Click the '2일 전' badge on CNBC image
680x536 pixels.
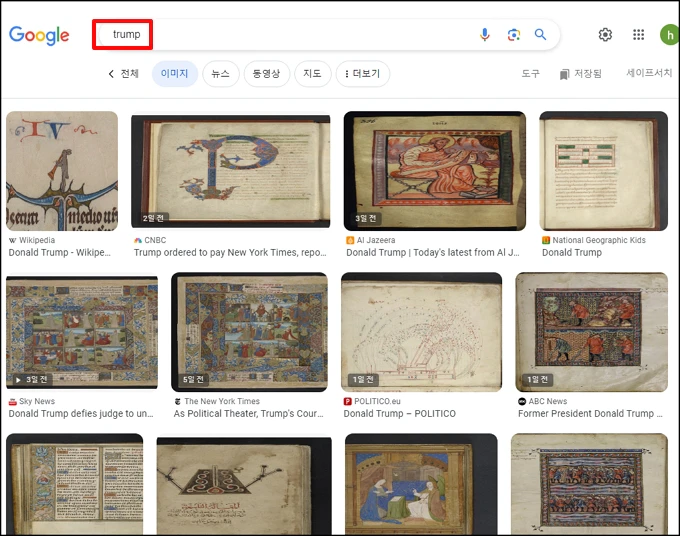(153, 218)
